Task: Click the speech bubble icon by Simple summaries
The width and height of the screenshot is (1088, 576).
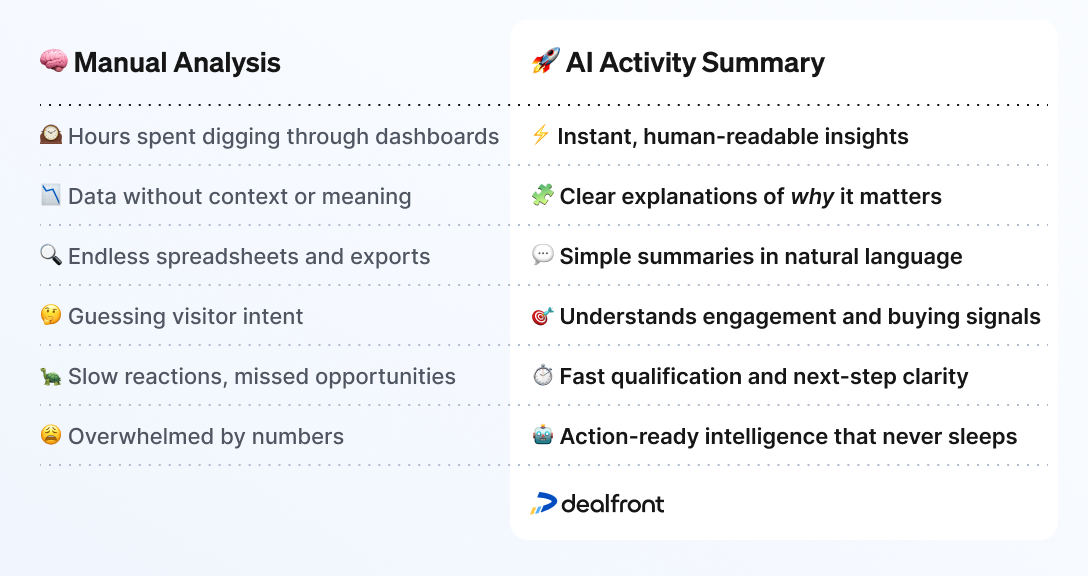Action: pos(543,255)
